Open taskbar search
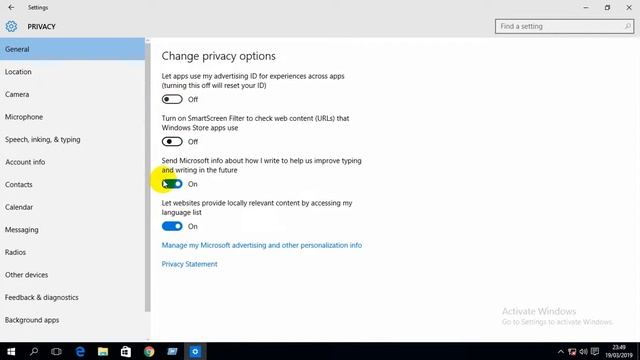 (x=34, y=351)
